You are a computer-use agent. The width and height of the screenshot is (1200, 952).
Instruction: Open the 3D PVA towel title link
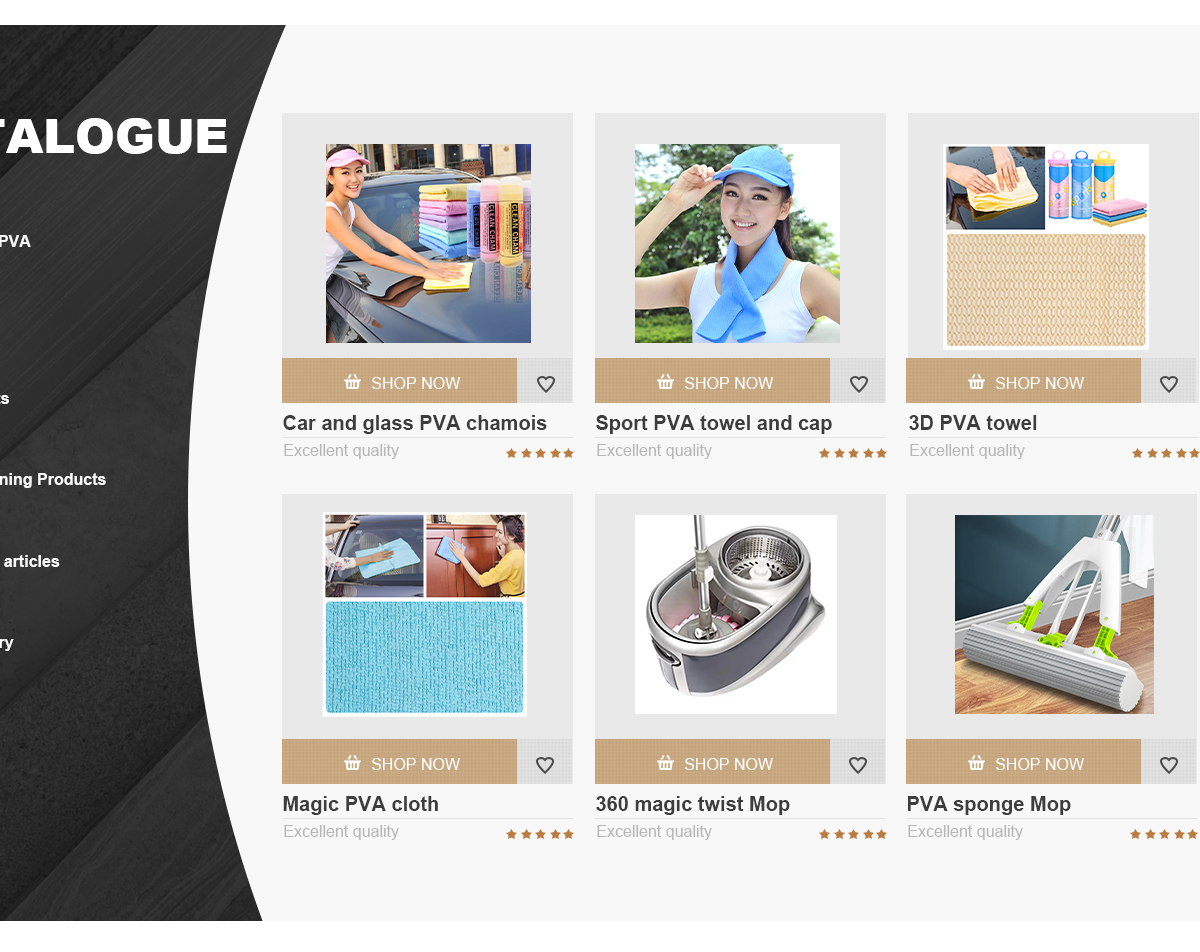pos(973,423)
